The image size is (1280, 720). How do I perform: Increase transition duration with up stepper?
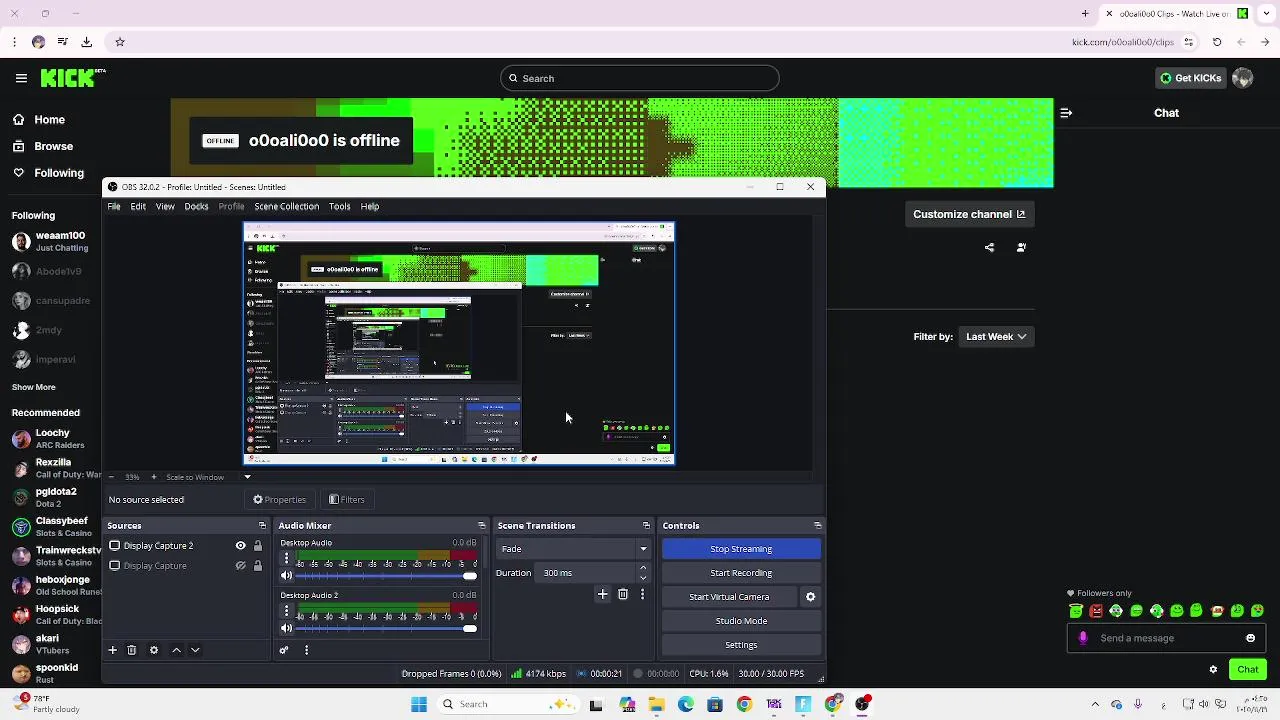point(643,568)
